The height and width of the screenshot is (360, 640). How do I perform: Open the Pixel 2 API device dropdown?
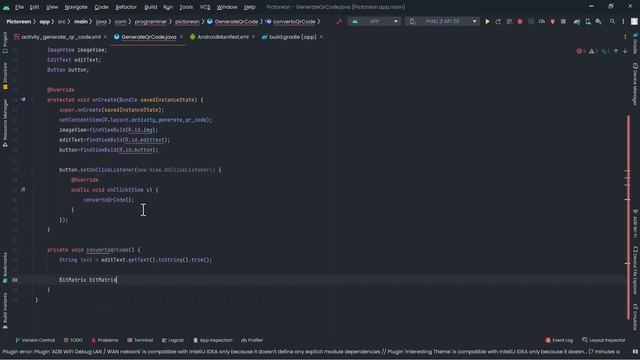(442, 21)
